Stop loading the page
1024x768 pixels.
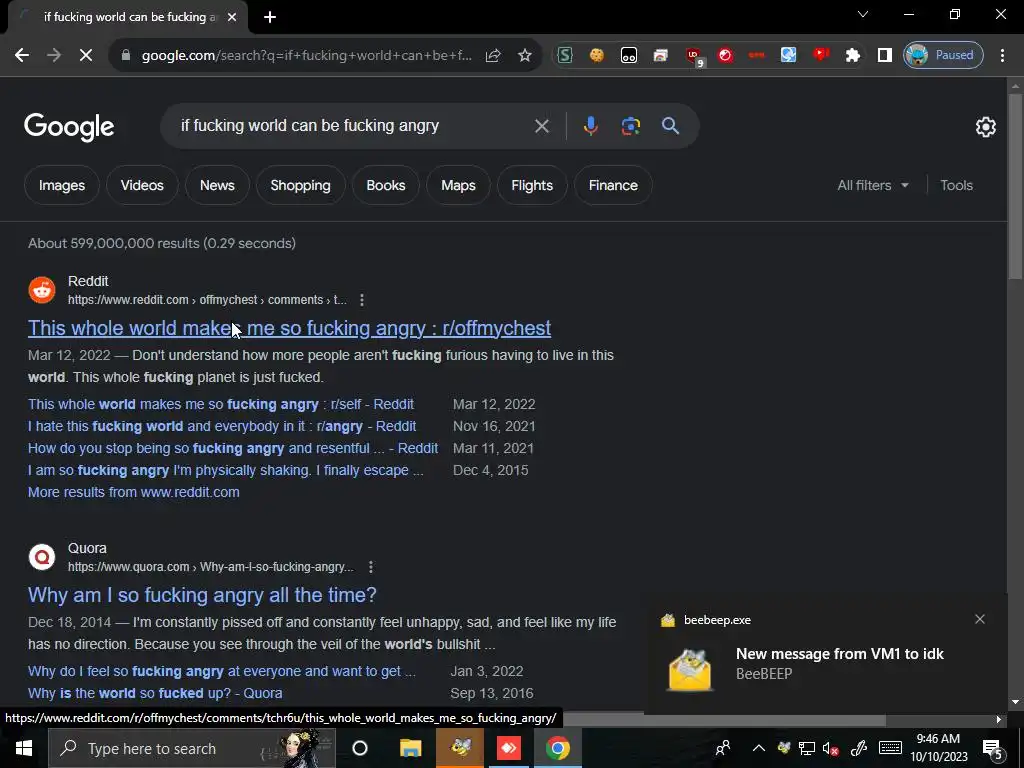86,56
